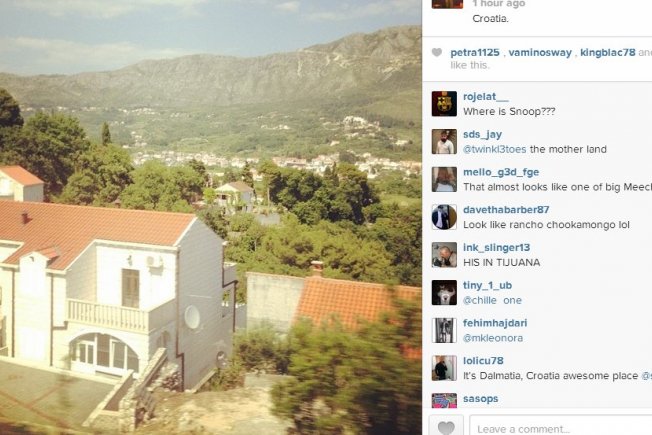Click mello_g3d_fge's profile avatar
This screenshot has width=652, height=435.
click(444, 179)
